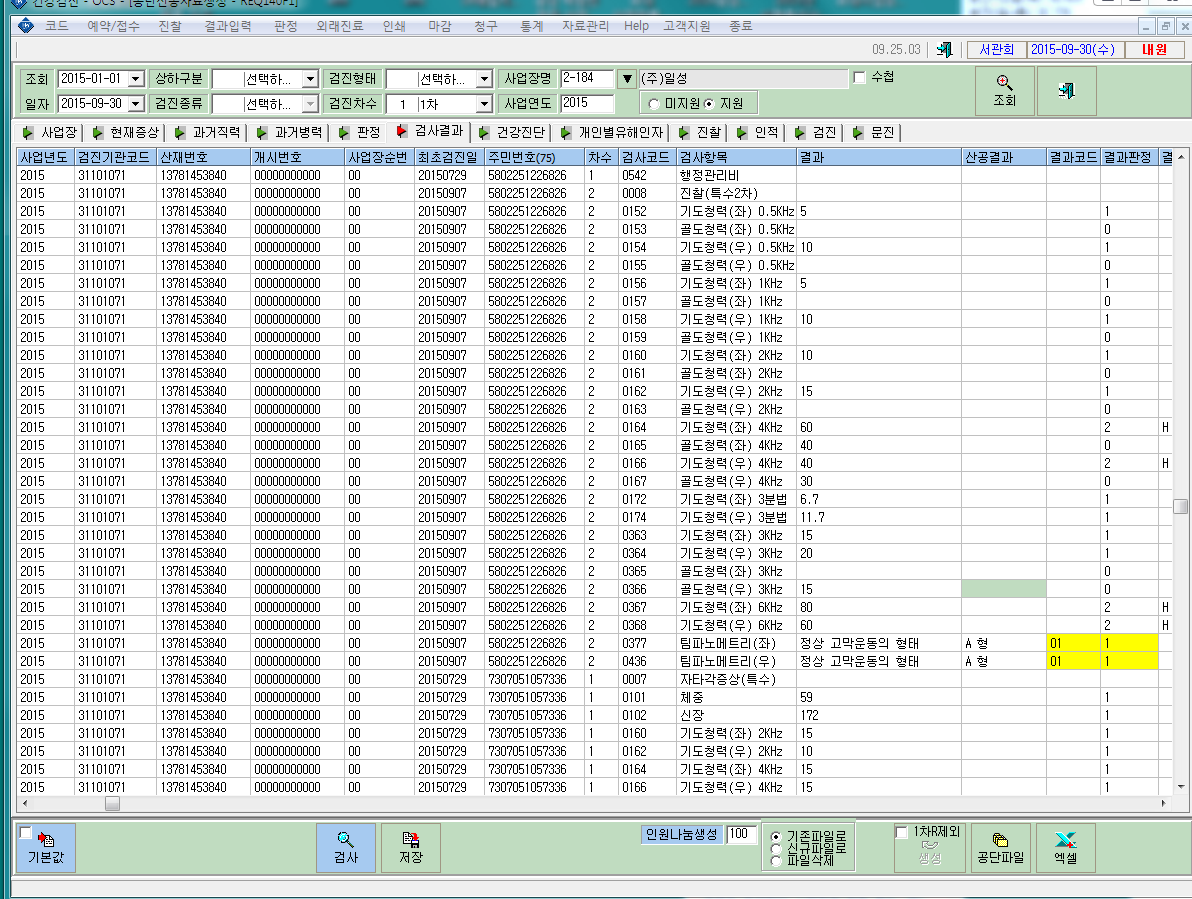The width and height of the screenshot is (1192, 899).
Task: Open the 상하구분 dropdown
Action: (x=310, y=79)
